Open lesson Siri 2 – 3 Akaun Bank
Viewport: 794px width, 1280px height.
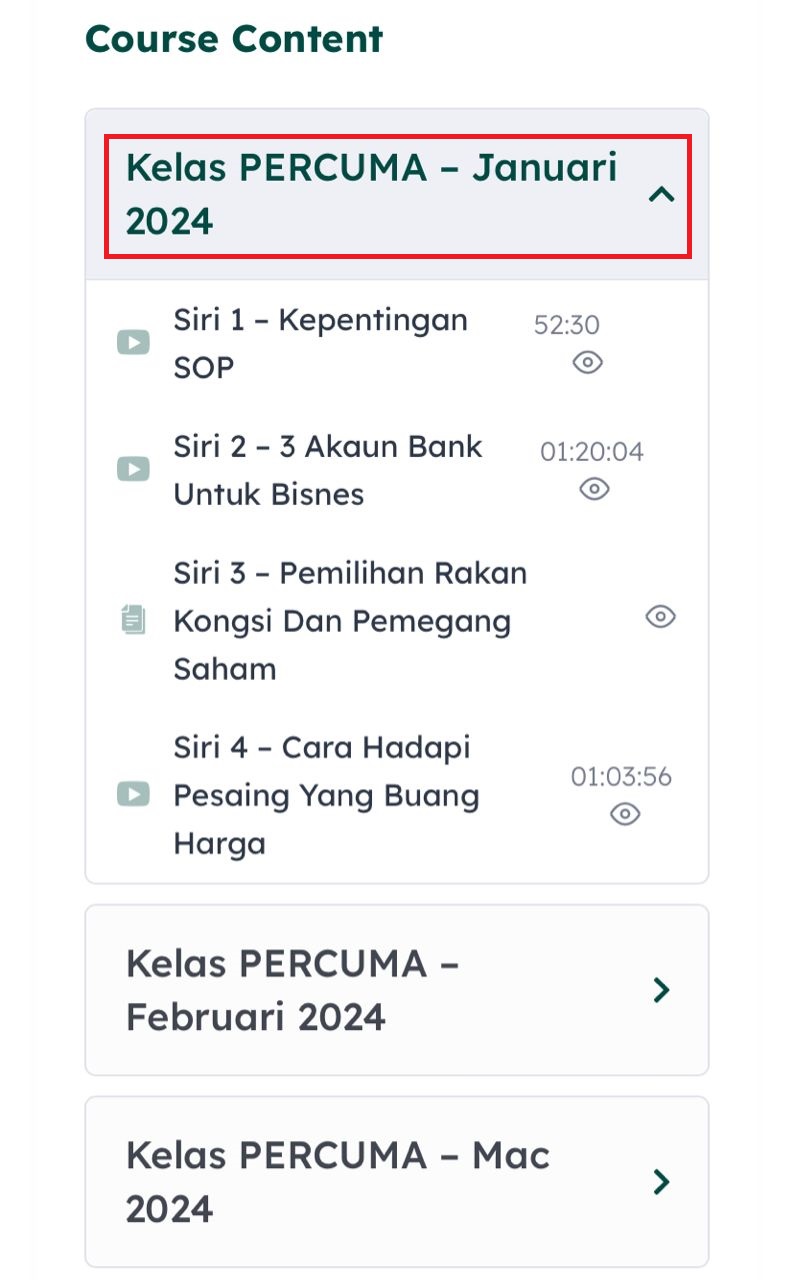click(x=328, y=470)
